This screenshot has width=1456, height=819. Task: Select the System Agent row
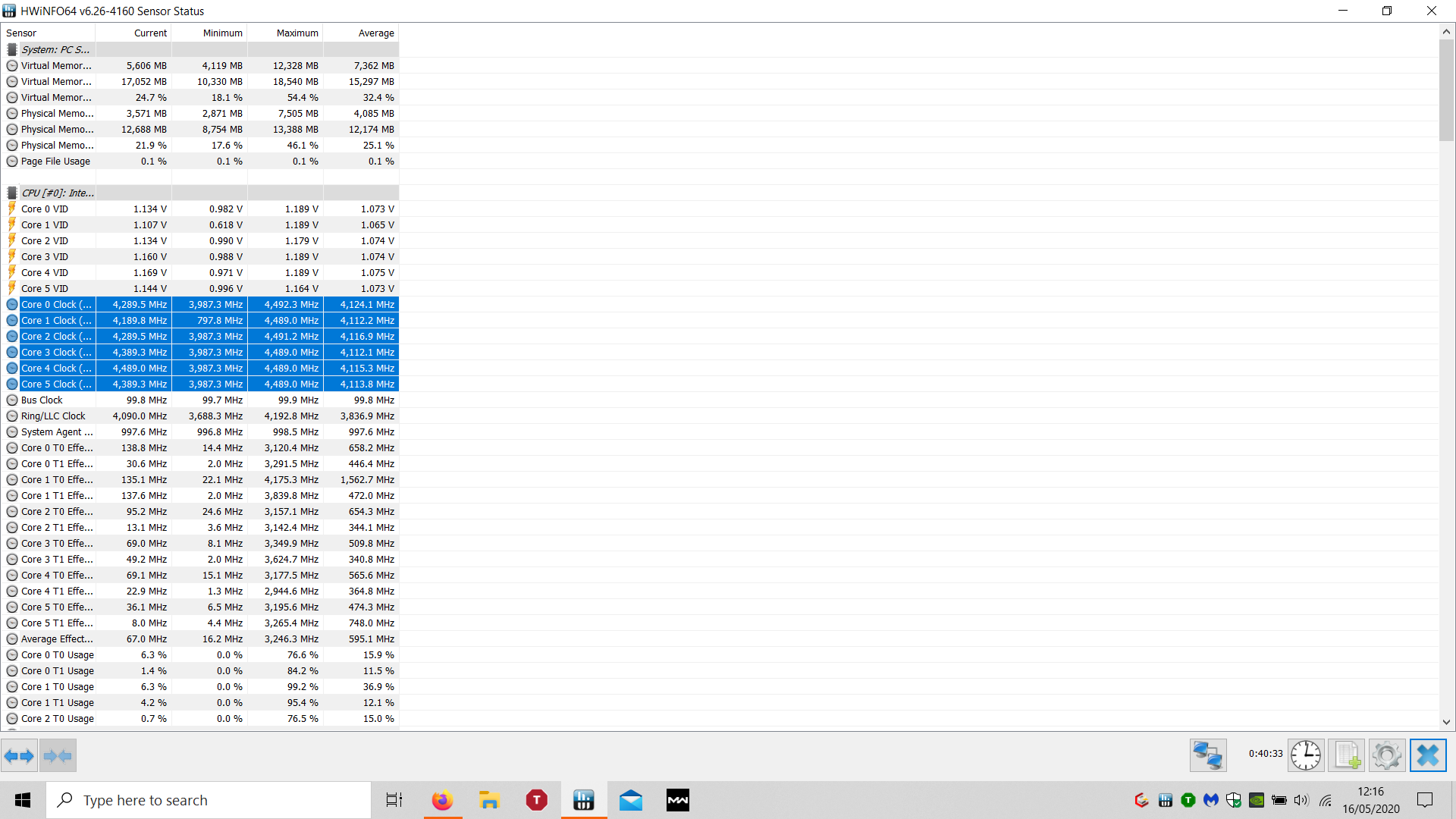pos(200,431)
